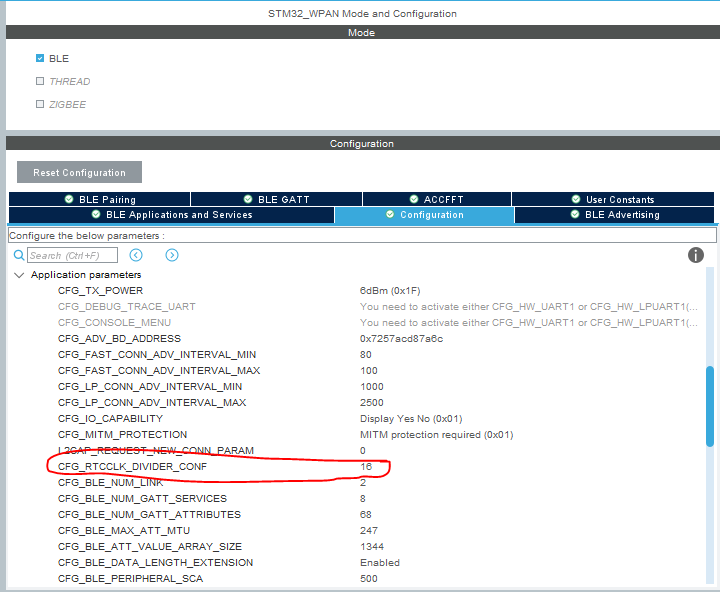Select CFG_TX_POWER value 6dBm (0x1F)

coord(390,290)
